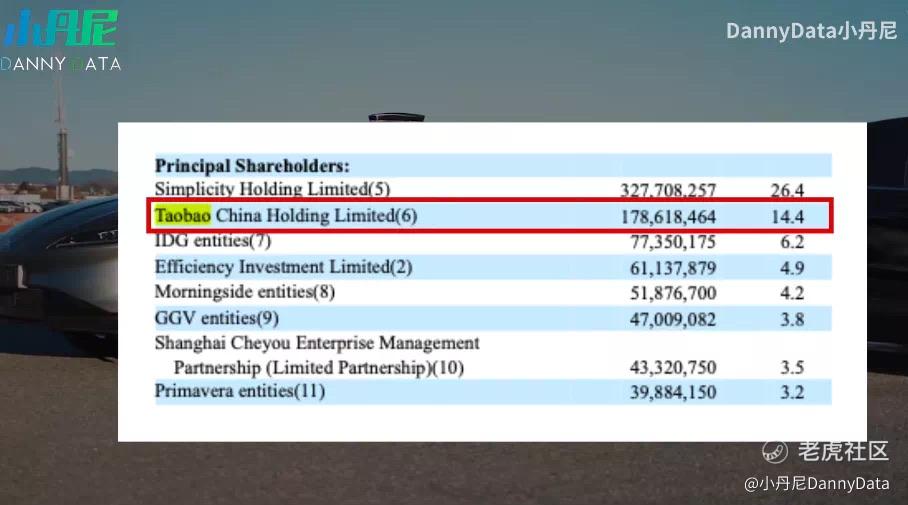908x505 pixels.
Task: Click the Taobao China Holding Limited row
Action: tap(490, 216)
